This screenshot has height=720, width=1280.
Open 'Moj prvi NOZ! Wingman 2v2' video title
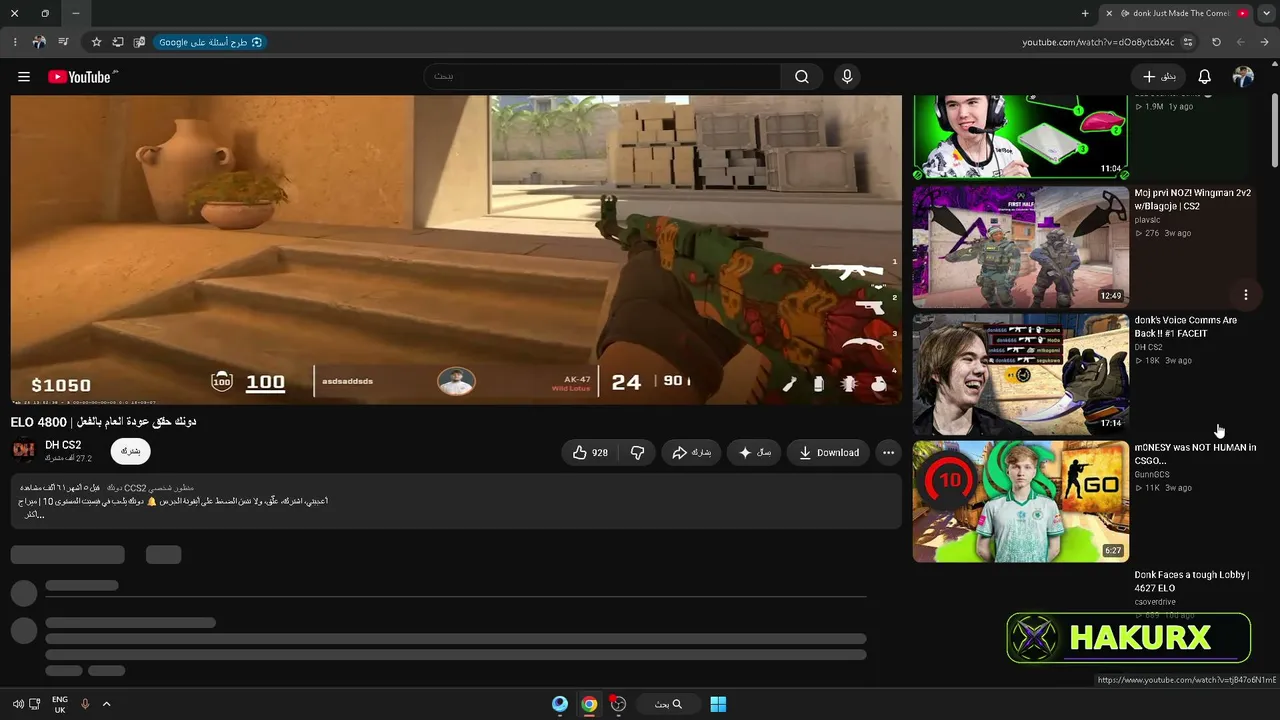[1192, 199]
